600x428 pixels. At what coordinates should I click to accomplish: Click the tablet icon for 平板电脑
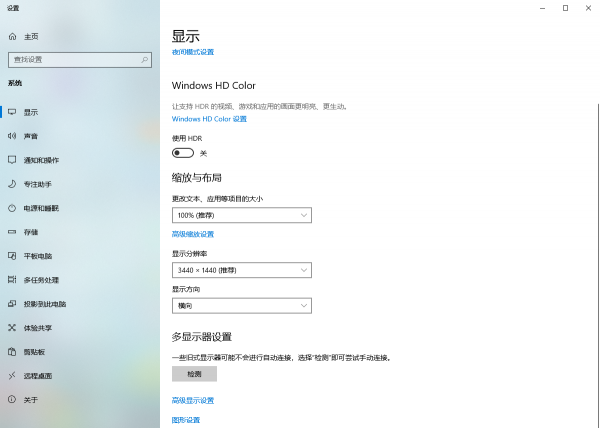[x=12, y=256]
